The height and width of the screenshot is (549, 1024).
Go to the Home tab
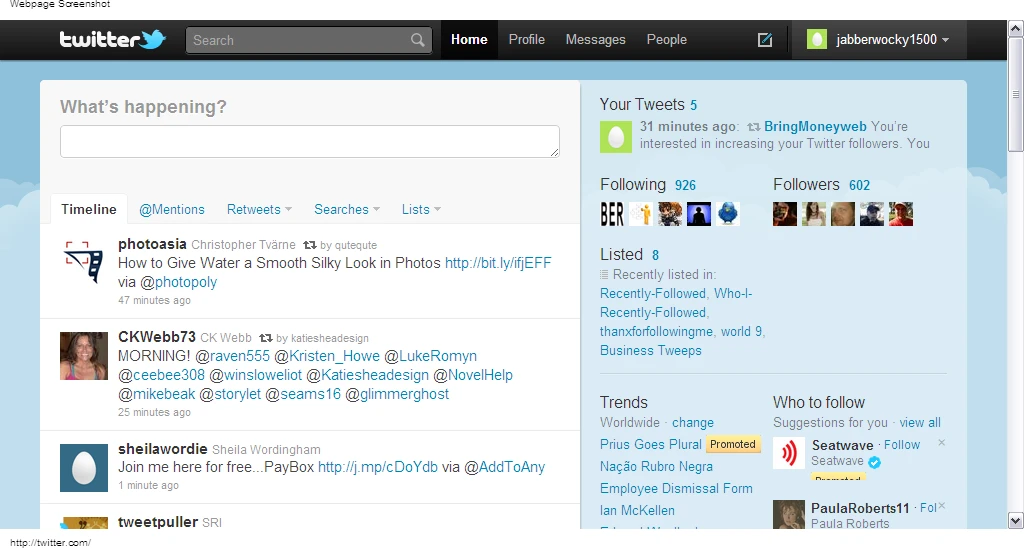point(469,40)
